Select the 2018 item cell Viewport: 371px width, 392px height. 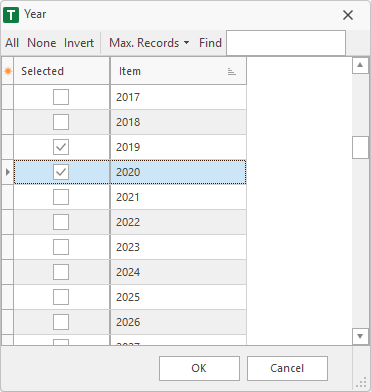178,122
